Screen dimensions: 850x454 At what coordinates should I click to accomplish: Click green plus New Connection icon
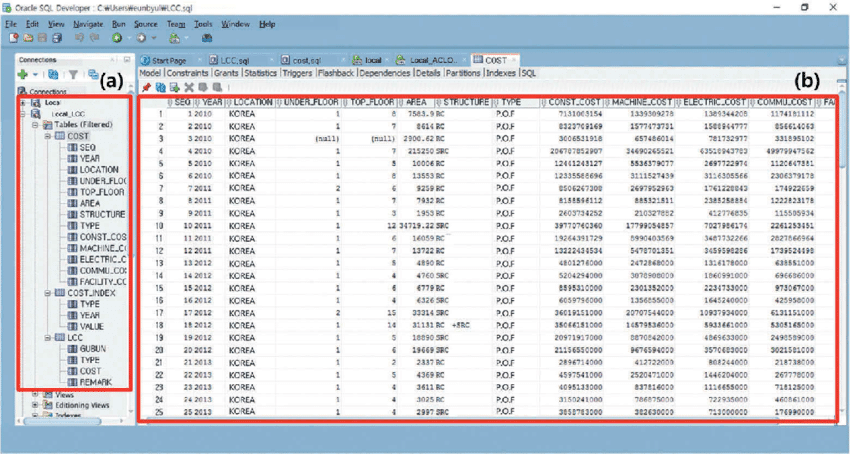pyautogui.click(x=22, y=74)
